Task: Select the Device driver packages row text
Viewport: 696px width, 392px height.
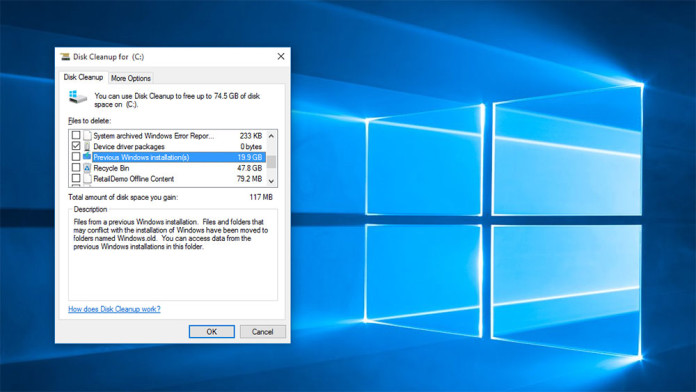Action: click(x=129, y=147)
